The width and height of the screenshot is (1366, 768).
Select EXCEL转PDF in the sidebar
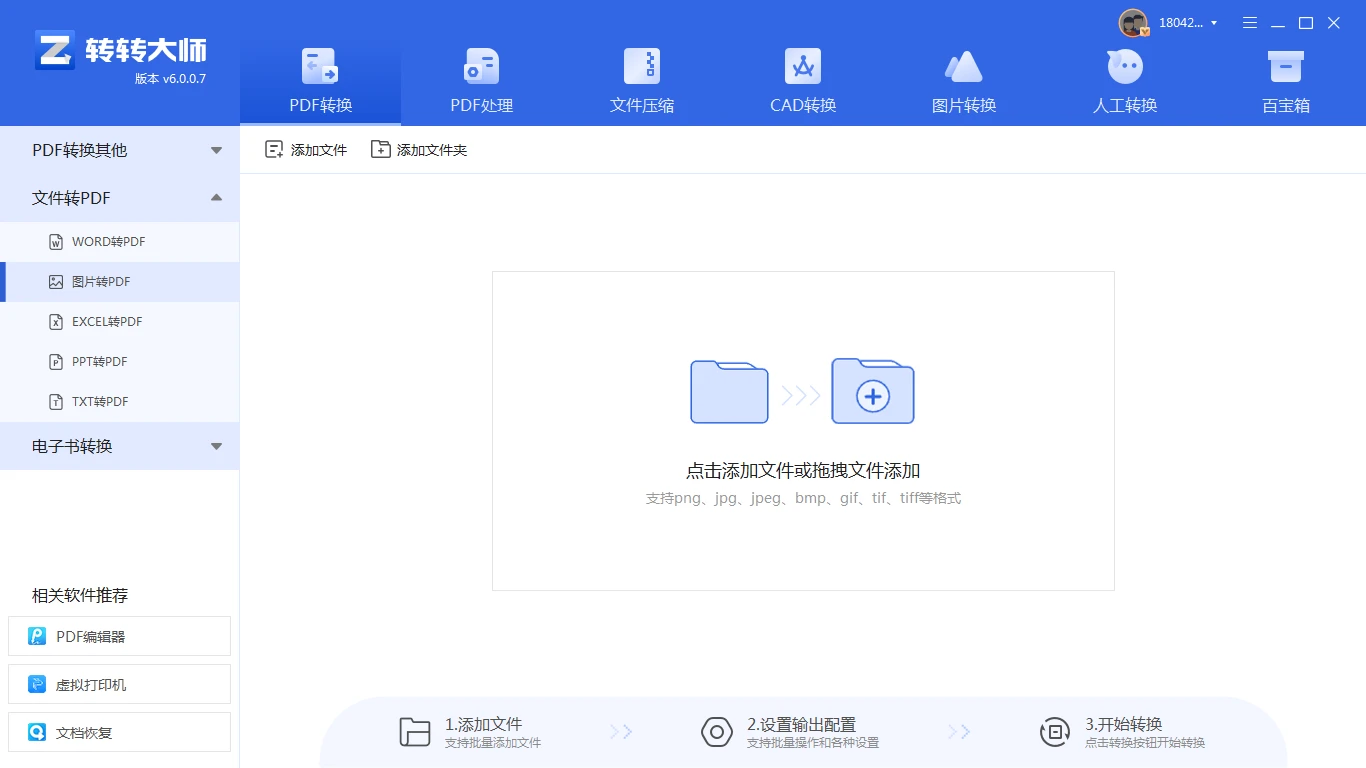coord(120,321)
